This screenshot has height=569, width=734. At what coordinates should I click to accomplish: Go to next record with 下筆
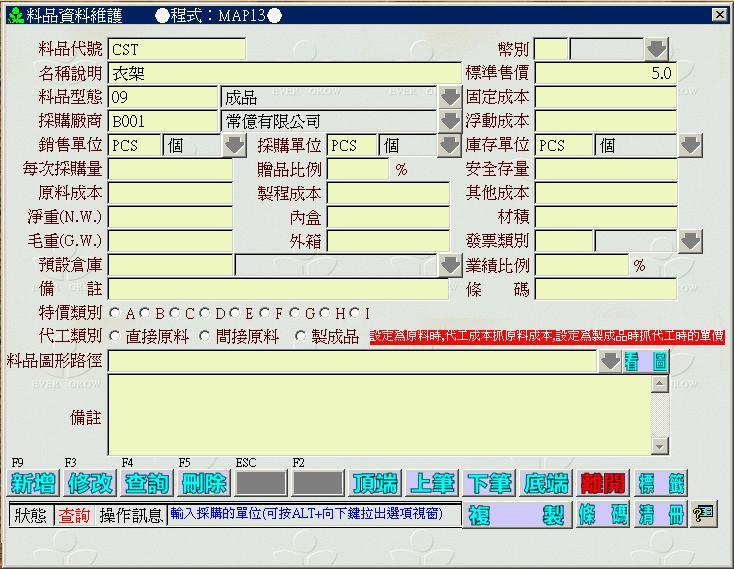coord(489,484)
